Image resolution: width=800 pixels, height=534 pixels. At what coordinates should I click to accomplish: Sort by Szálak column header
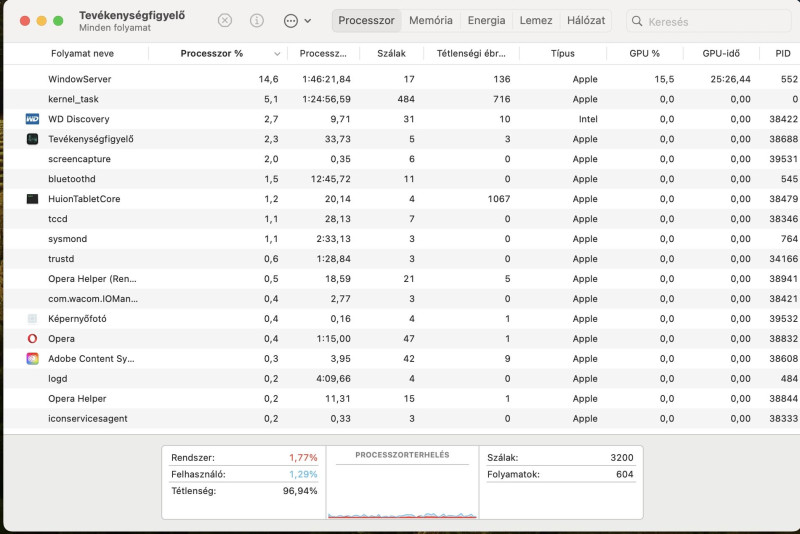(391, 54)
